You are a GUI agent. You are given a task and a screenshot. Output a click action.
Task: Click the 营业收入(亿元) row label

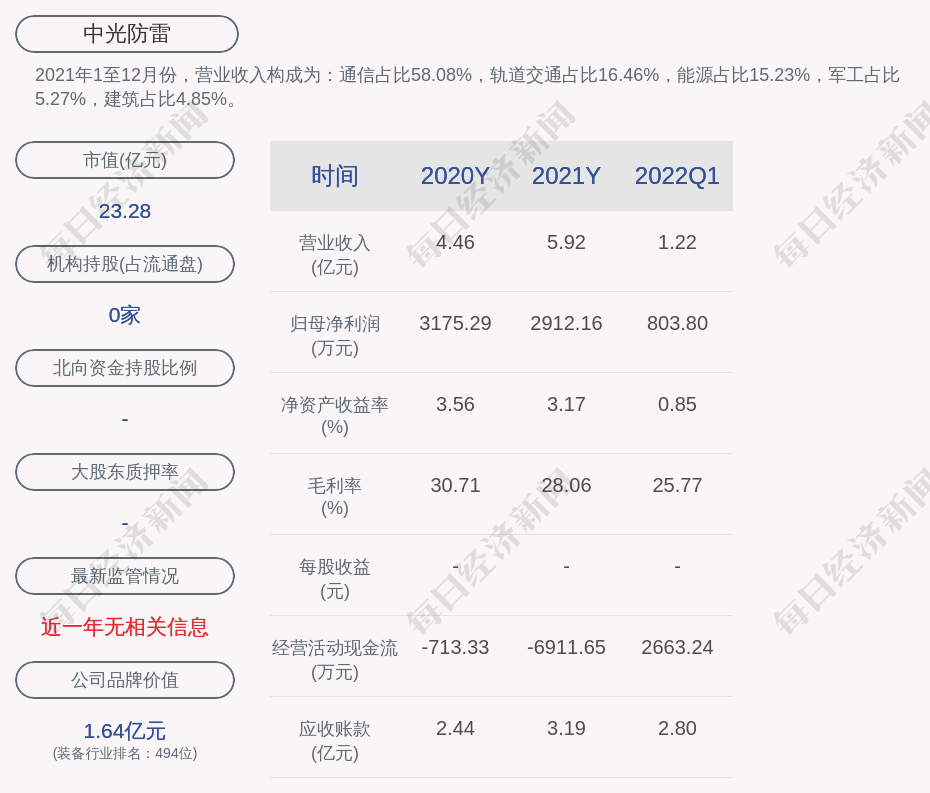click(335, 254)
